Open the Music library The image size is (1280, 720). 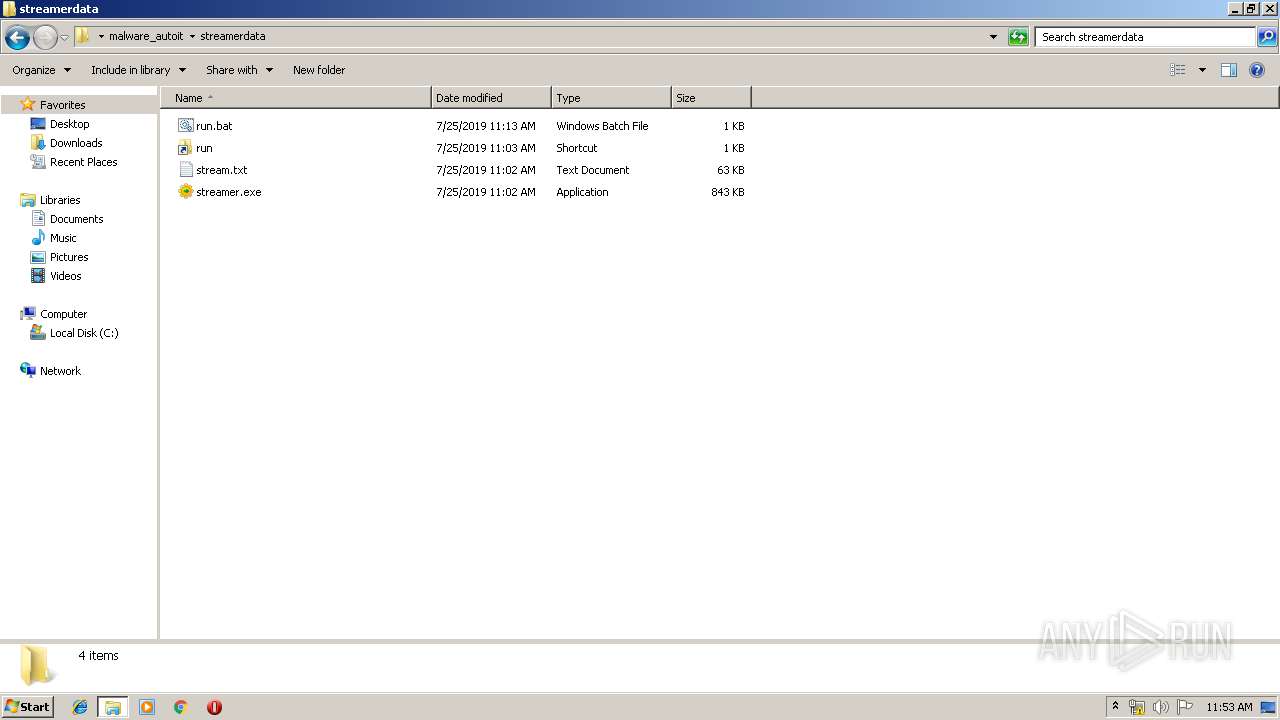tap(63, 238)
